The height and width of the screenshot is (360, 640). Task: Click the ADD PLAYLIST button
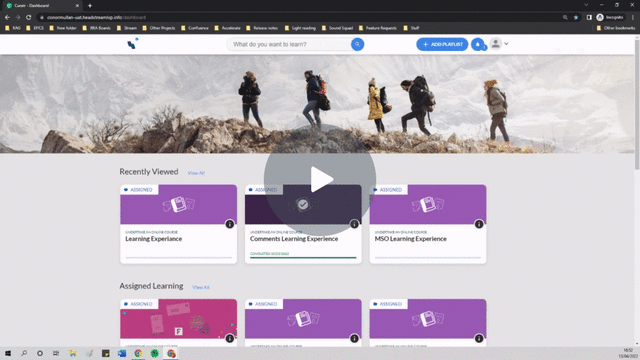442,44
